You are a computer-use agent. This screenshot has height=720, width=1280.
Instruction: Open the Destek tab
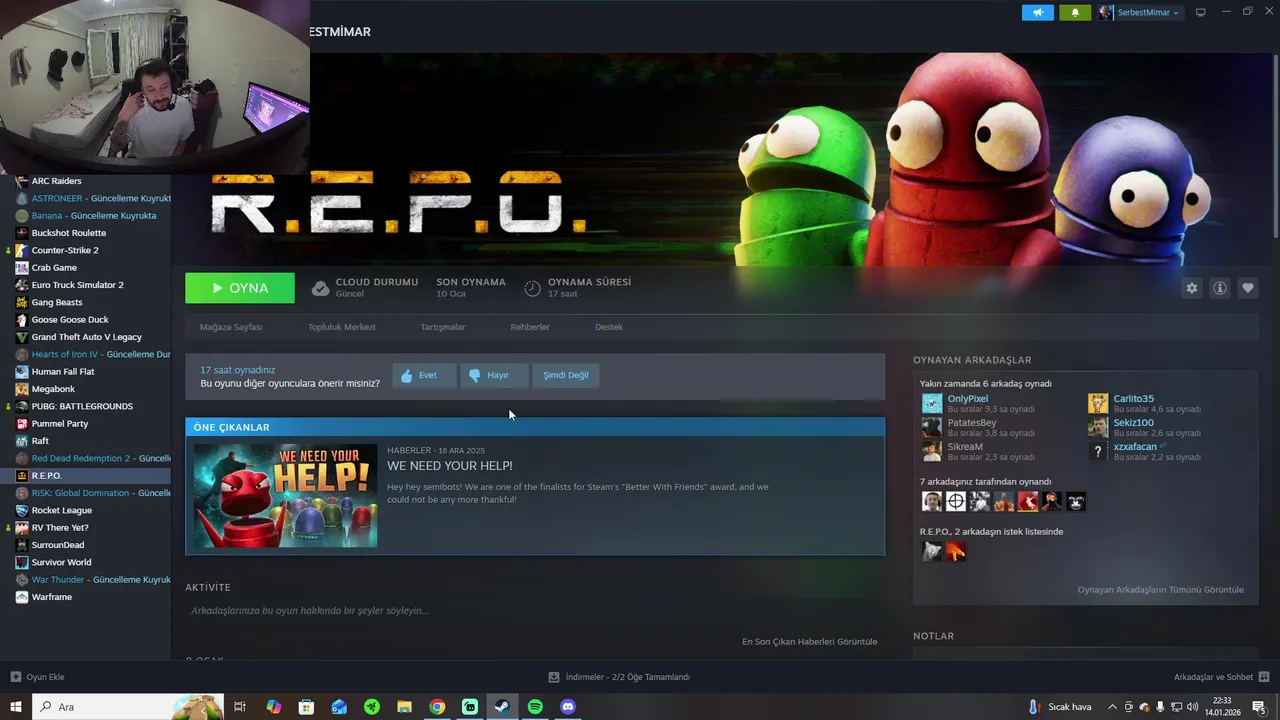coord(609,327)
